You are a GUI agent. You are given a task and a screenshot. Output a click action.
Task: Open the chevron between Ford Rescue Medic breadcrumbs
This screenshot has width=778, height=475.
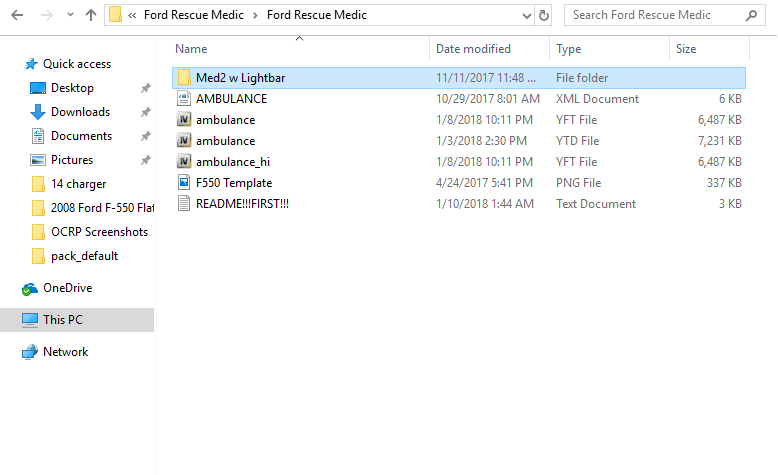[x=255, y=15]
